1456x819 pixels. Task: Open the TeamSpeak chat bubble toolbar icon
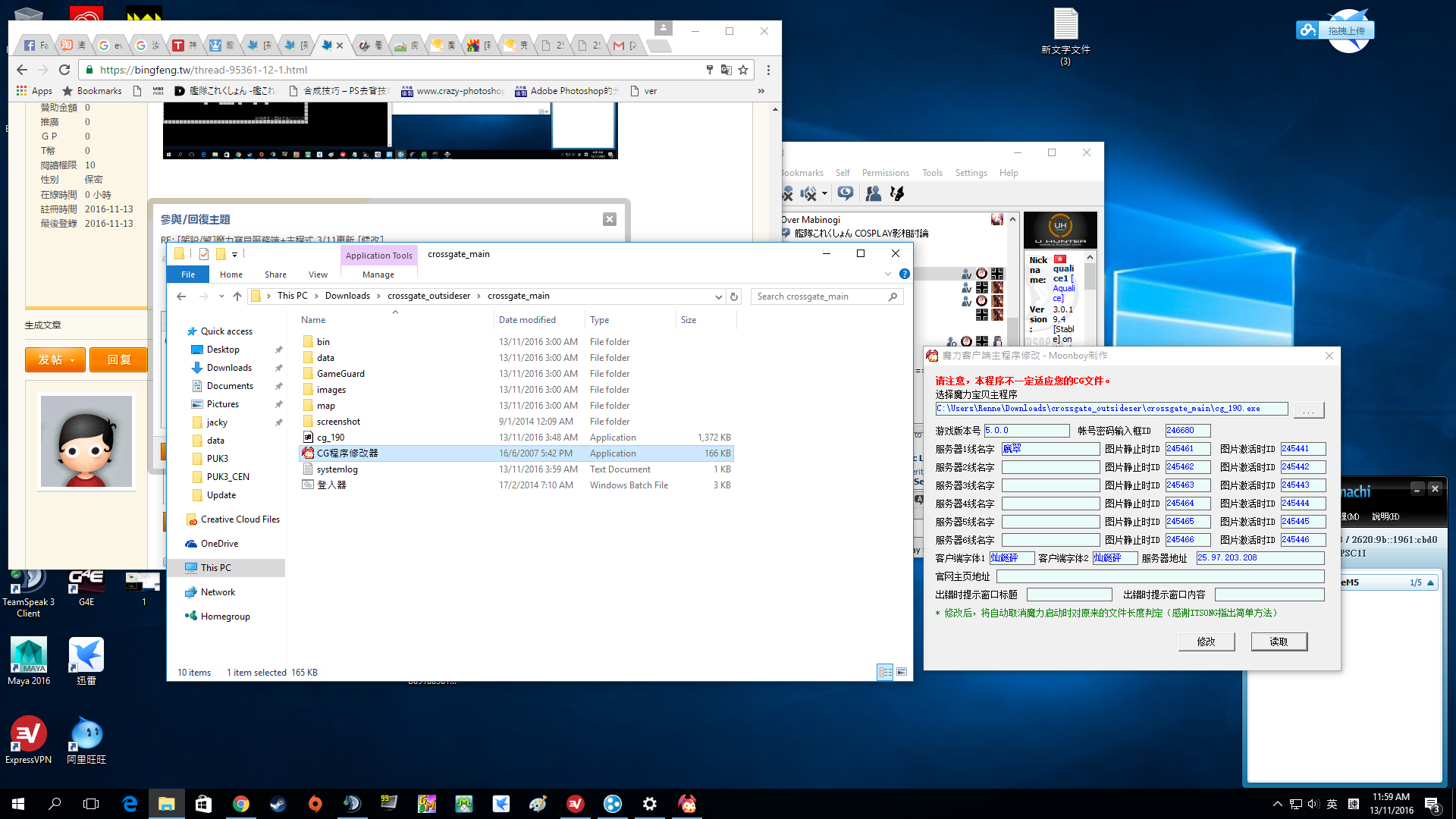[x=845, y=193]
